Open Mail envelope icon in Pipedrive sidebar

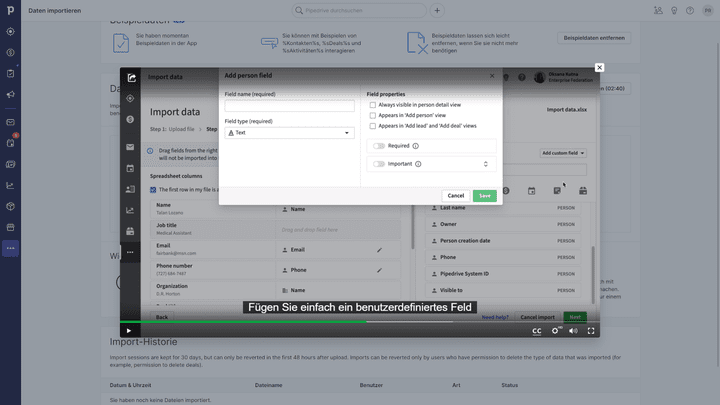(x=11, y=122)
